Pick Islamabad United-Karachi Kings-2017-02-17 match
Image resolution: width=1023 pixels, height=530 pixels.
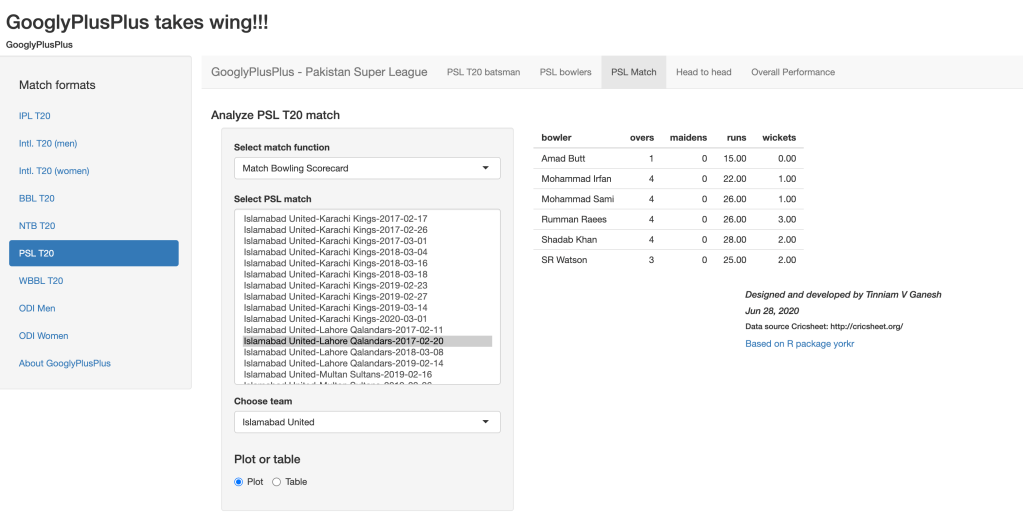335,218
